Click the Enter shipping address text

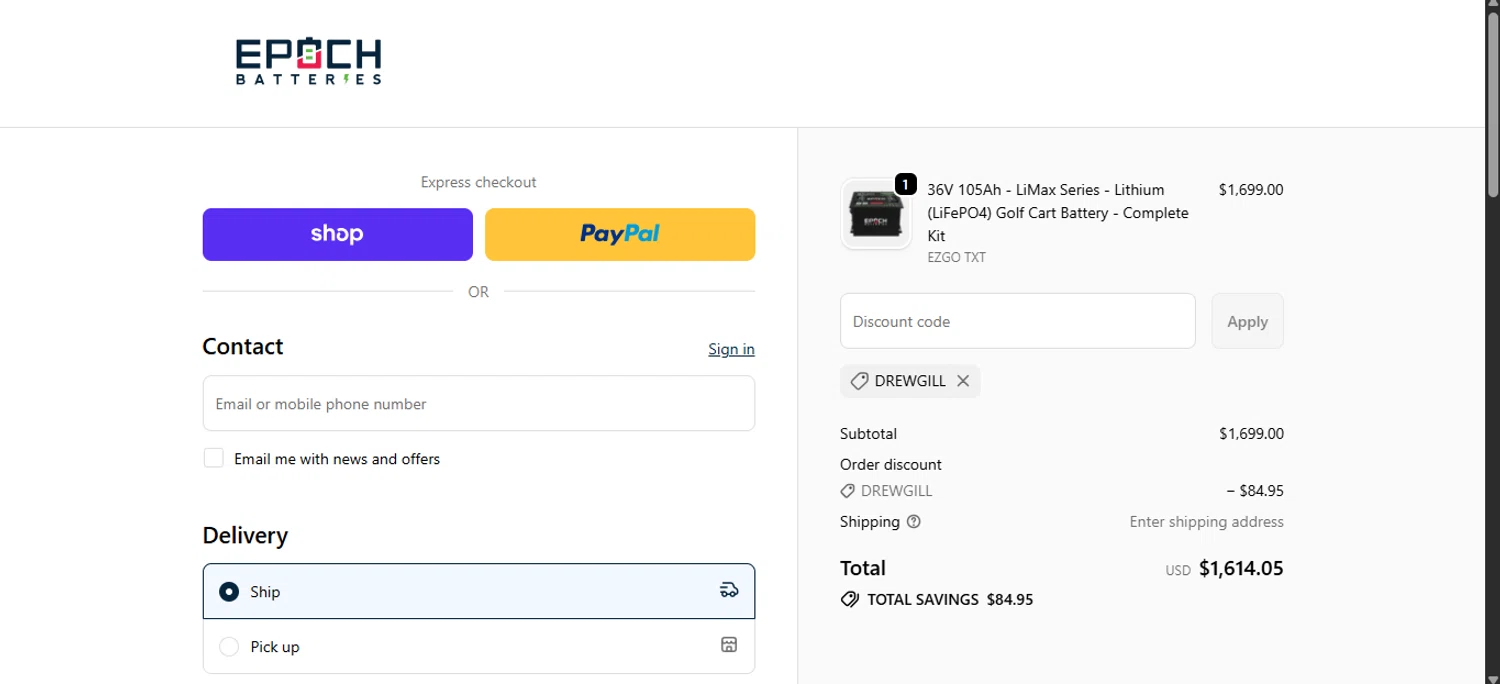[1206, 522]
